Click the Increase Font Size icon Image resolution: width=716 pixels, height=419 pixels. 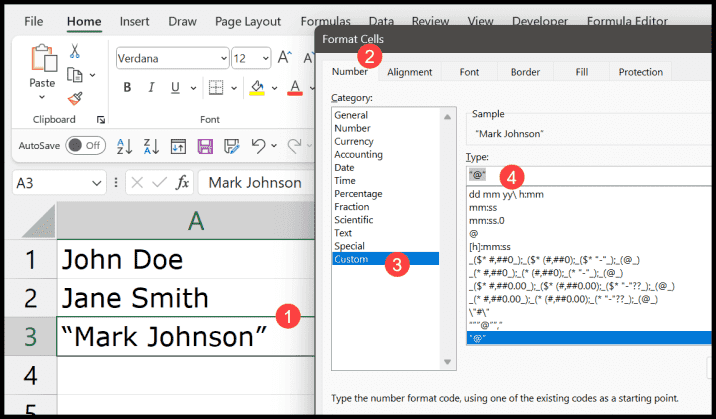coord(283,58)
